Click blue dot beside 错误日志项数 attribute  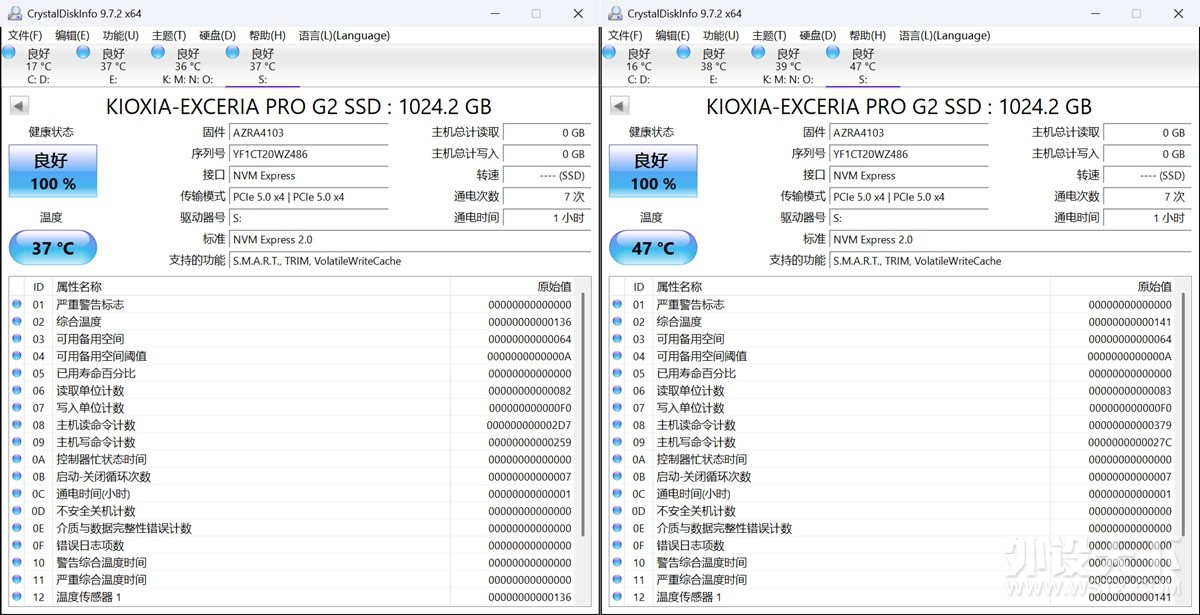17,545
